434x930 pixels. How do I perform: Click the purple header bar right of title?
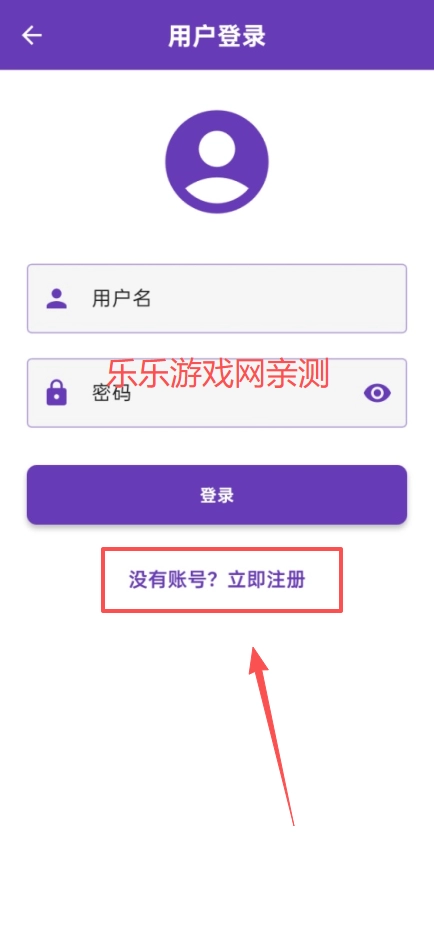point(350,36)
